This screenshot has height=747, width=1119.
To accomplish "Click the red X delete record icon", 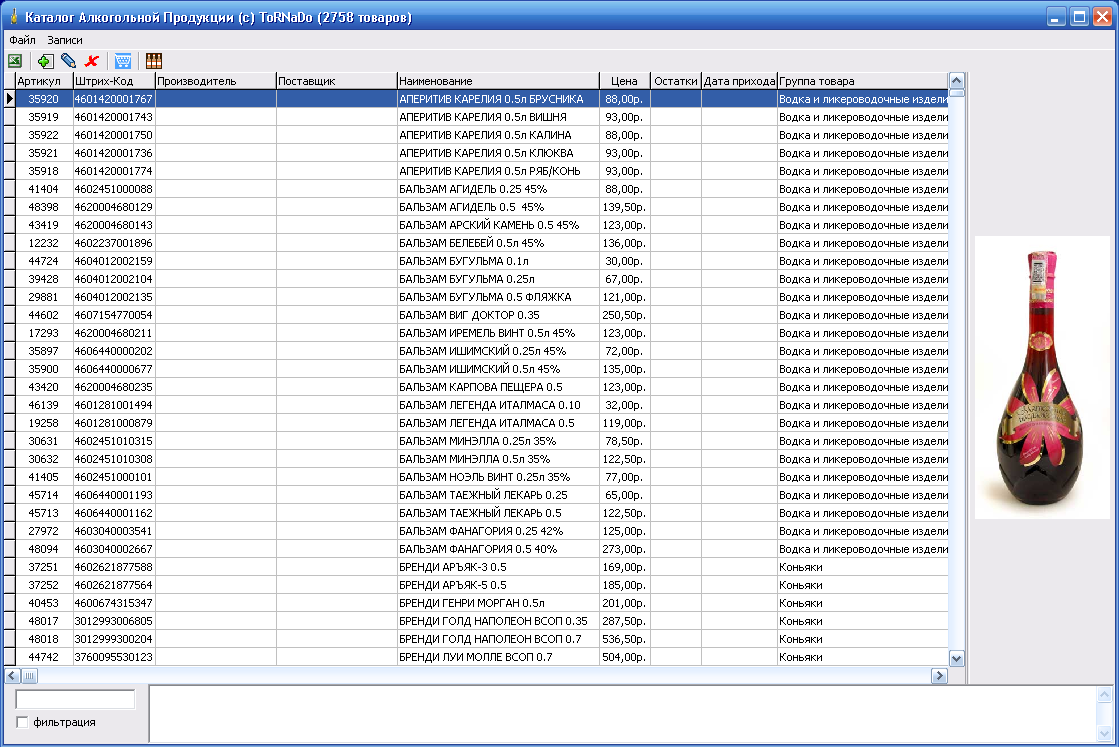I will click(91, 61).
